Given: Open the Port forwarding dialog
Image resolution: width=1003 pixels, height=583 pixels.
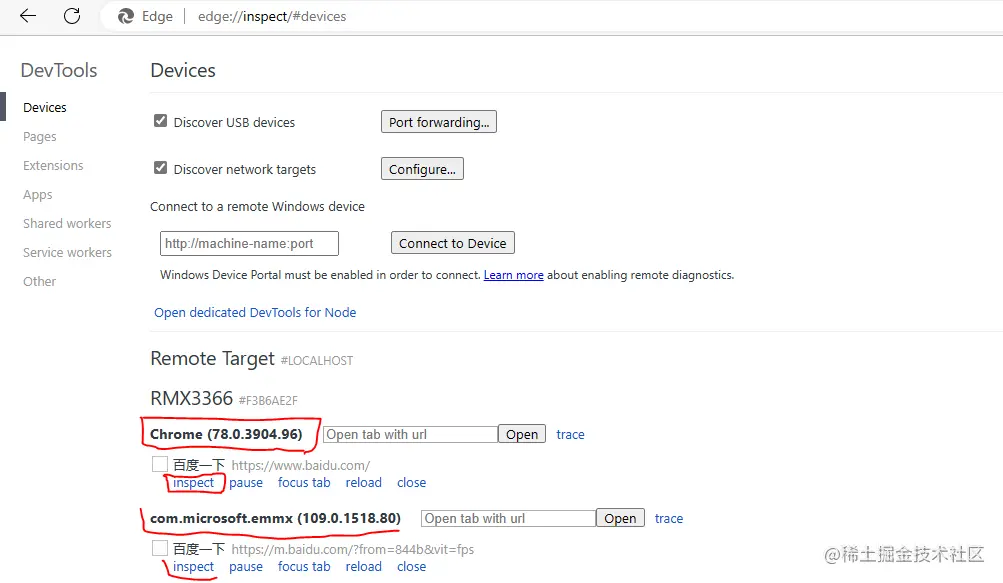Looking at the screenshot, I should tap(439, 122).
